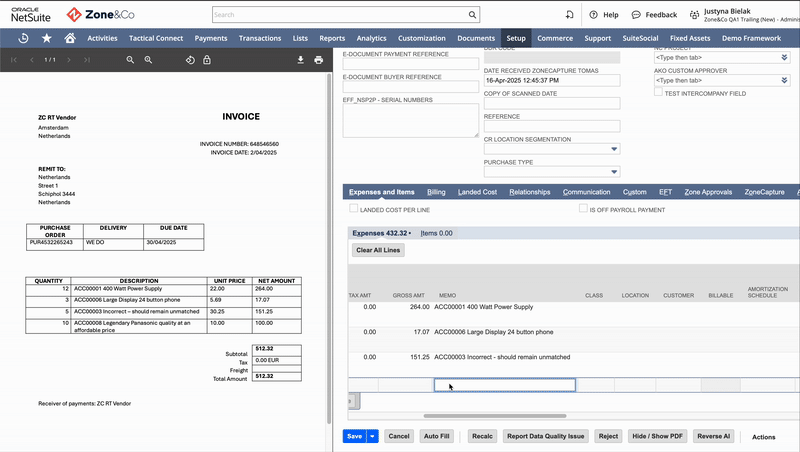This screenshot has width=800, height=452.
Task: Switch to the Relationships subtab
Action: (530, 192)
